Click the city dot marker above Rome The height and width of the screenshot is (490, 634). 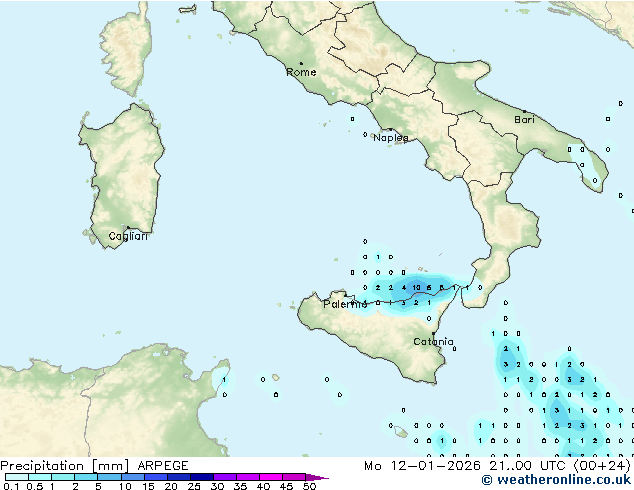click(x=301, y=63)
